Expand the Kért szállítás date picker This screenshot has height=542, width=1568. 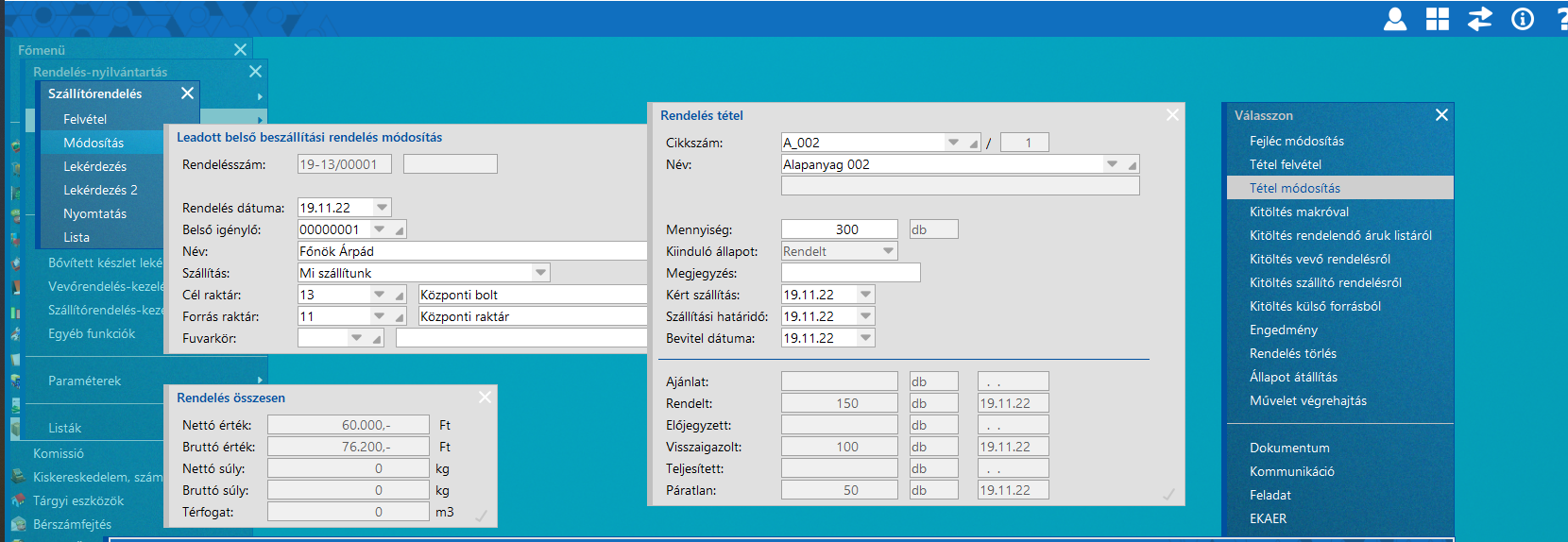pos(865,295)
